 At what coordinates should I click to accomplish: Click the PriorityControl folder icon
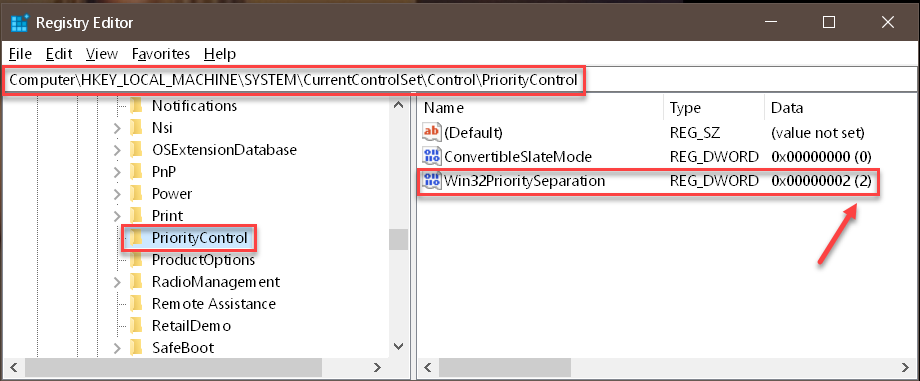(136, 237)
